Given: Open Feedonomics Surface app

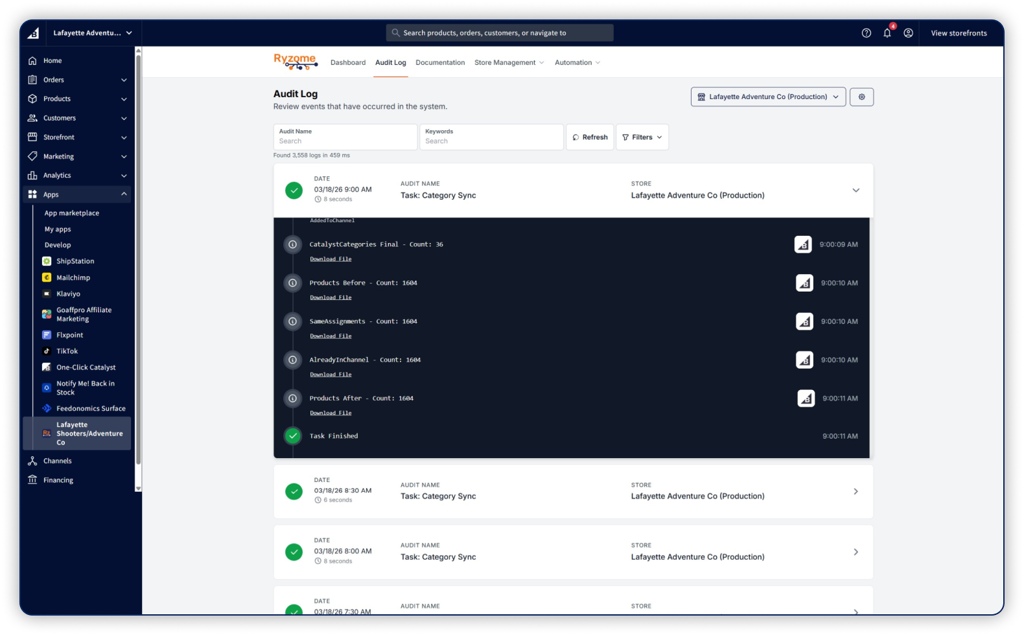Looking at the screenshot, I should click(90, 408).
